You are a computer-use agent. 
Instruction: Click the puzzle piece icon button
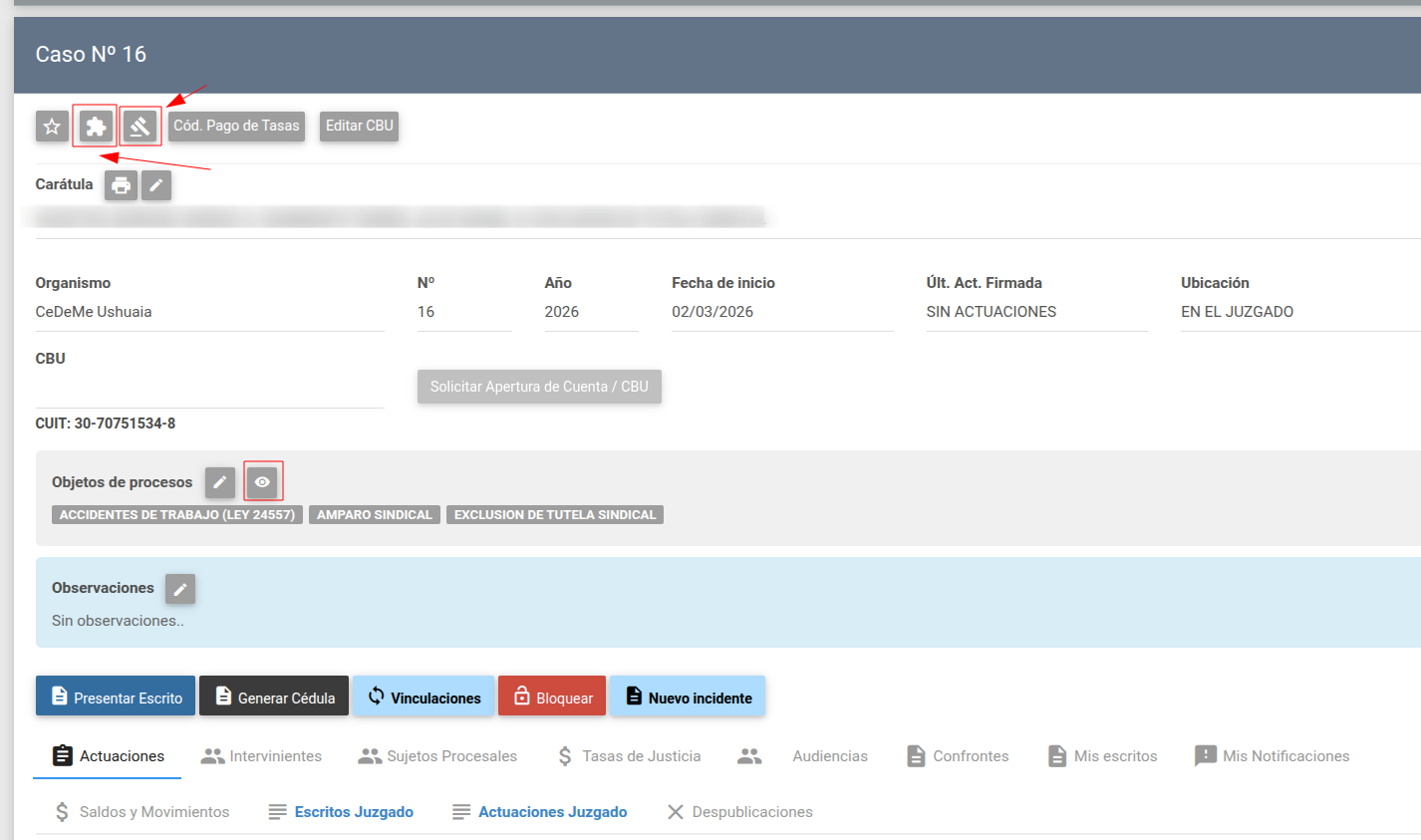coord(96,127)
